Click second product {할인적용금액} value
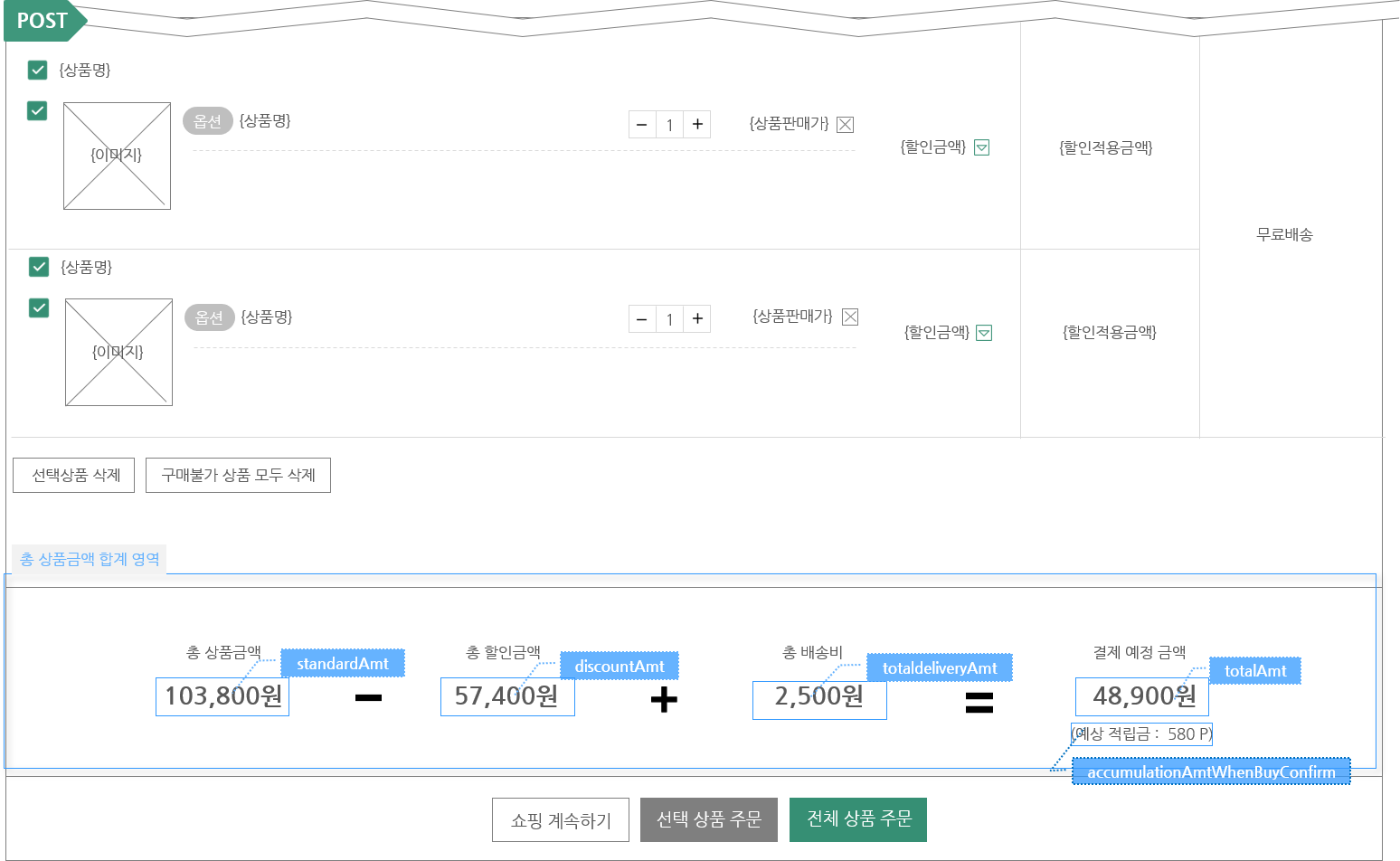 (x=1110, y=332)
